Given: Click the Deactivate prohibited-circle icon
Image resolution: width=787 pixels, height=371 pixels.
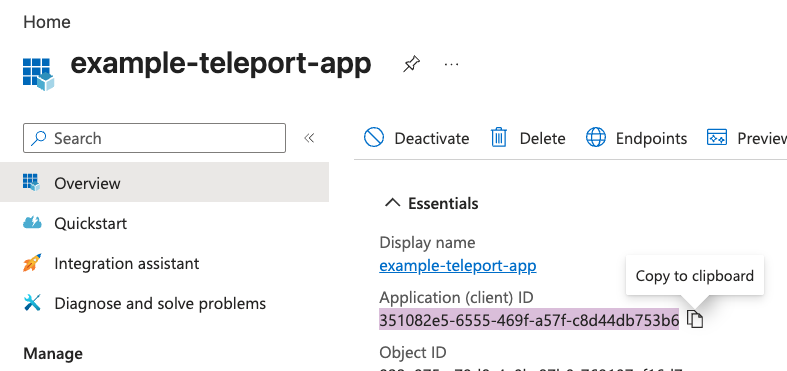Looking at the screenshot, I should [x=374, y=137].
